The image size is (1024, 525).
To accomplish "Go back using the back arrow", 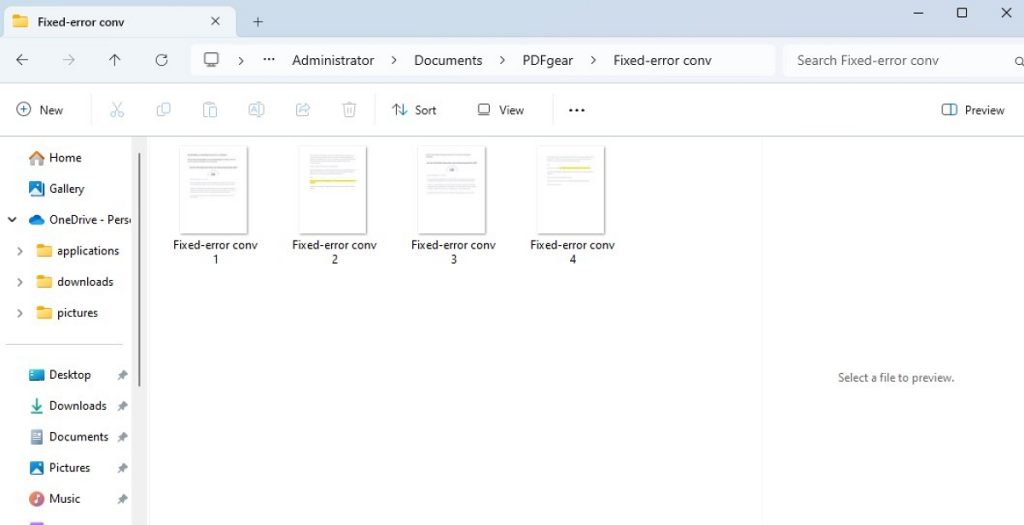I will click(x=22, y=60).
